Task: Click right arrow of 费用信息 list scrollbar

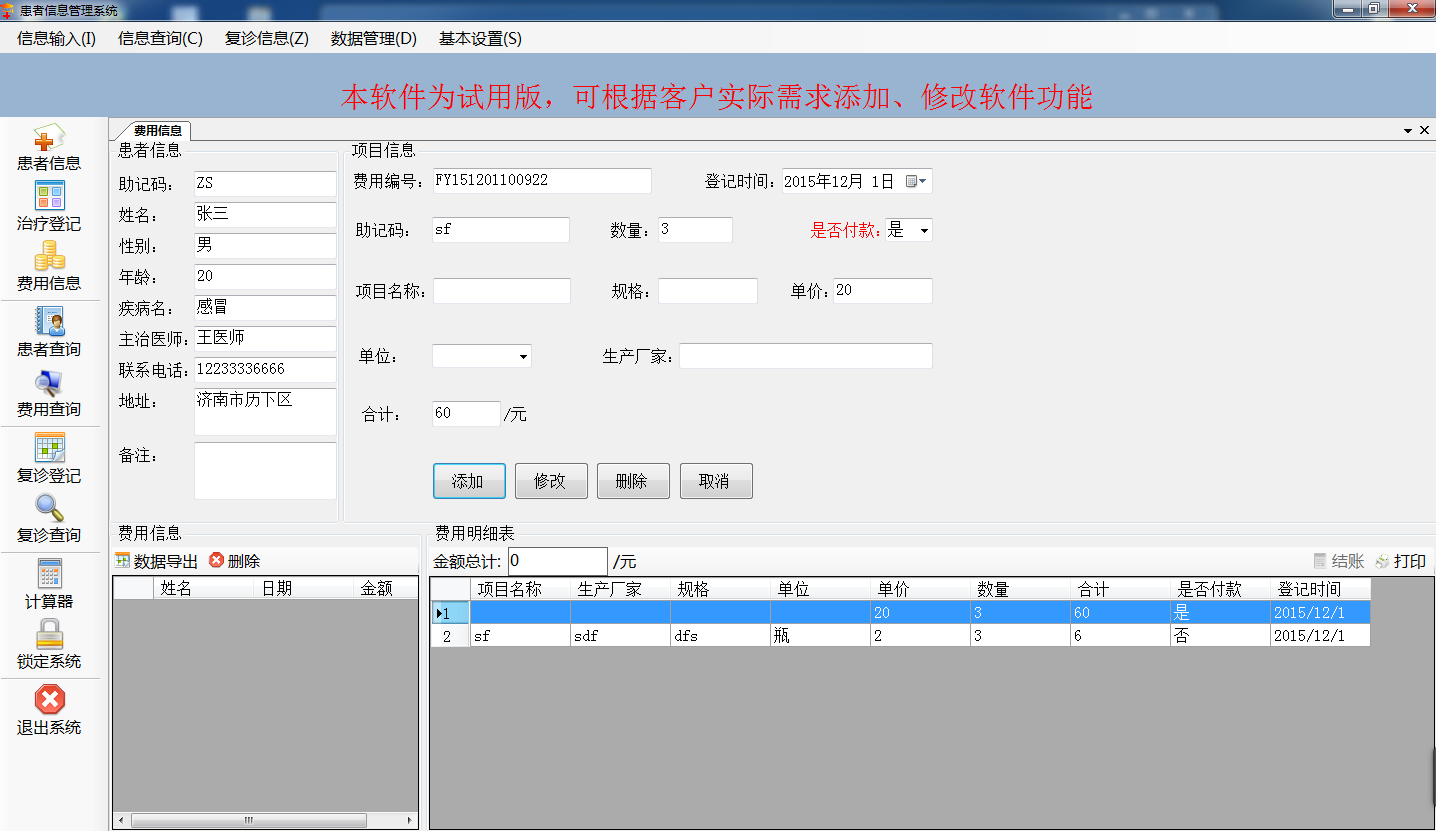Action: pos(410,820)
